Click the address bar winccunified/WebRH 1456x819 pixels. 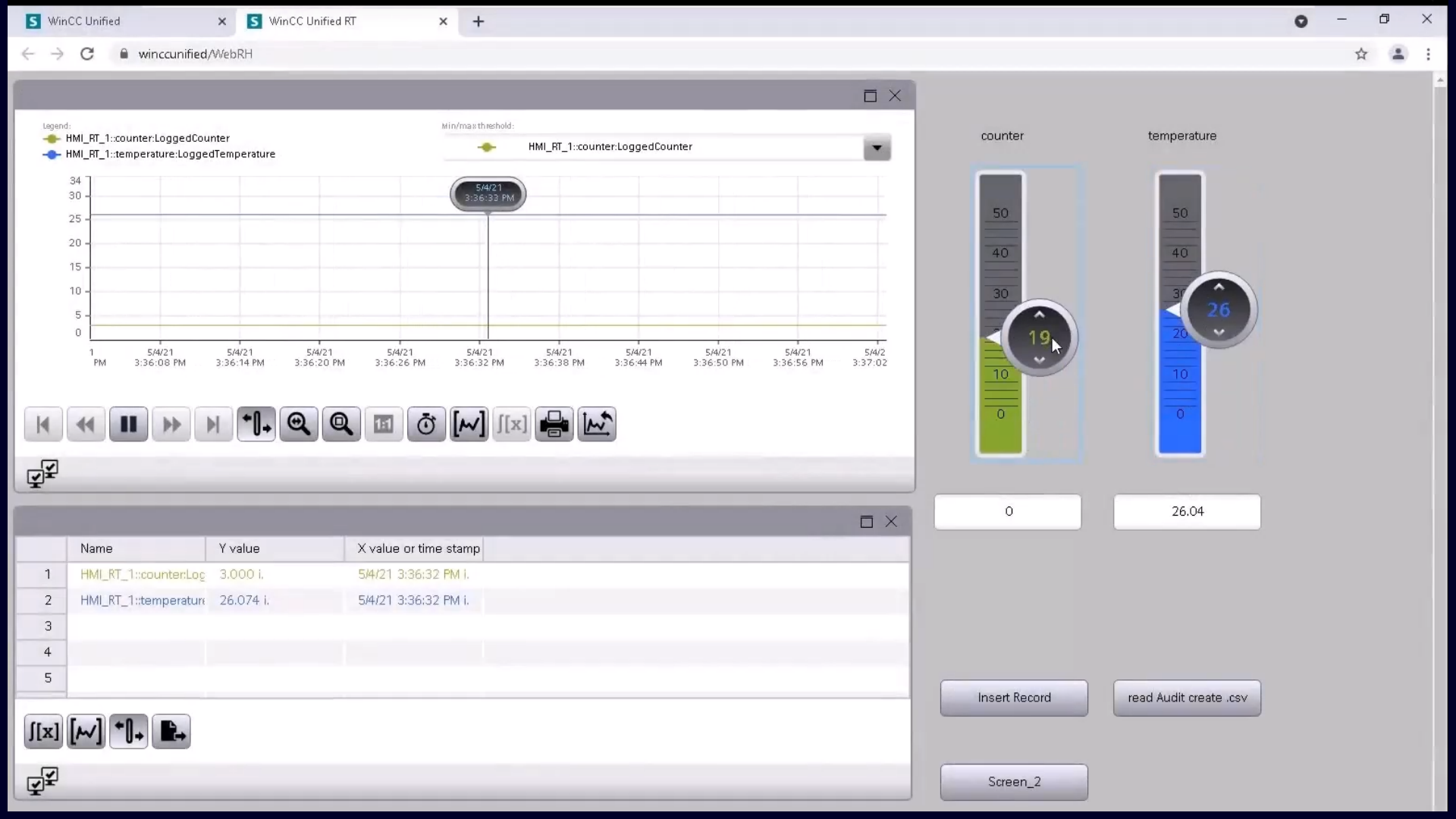195,54
